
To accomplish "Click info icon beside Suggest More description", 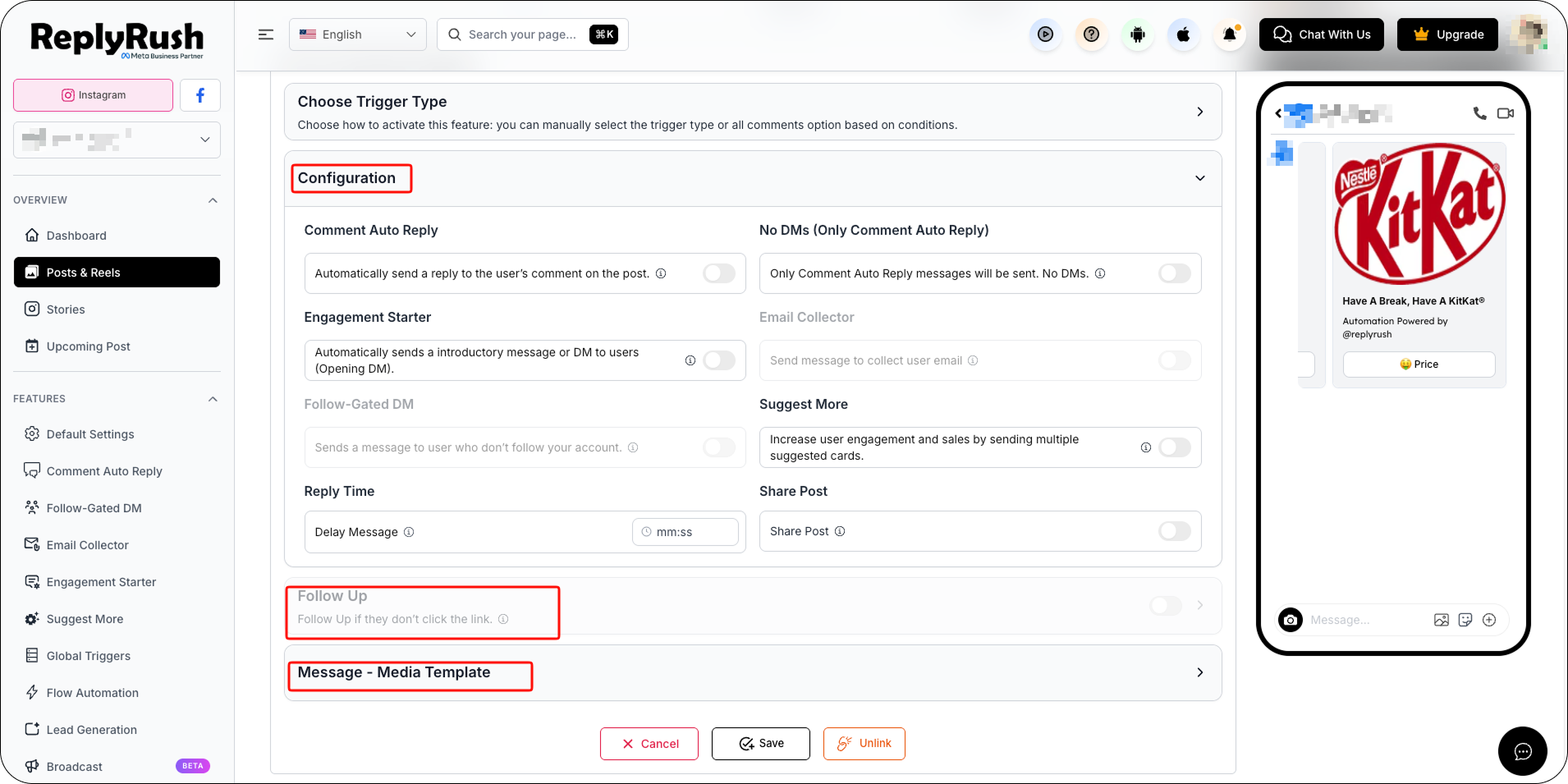I will pos(1146,447).
